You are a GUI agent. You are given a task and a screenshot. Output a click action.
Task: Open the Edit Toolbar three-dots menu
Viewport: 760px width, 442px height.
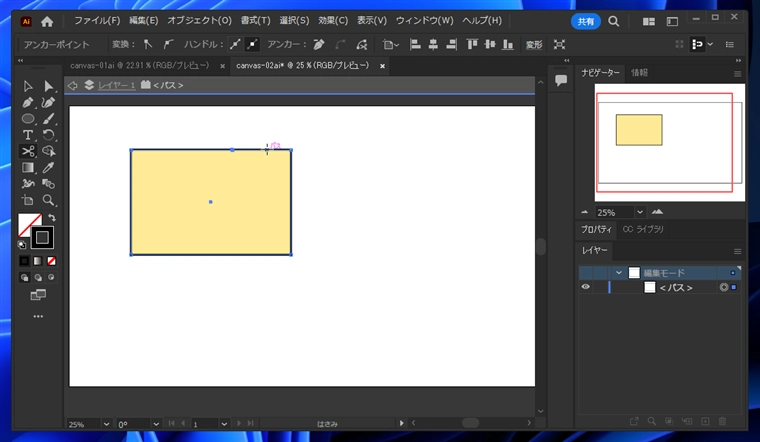coord(38,316)
